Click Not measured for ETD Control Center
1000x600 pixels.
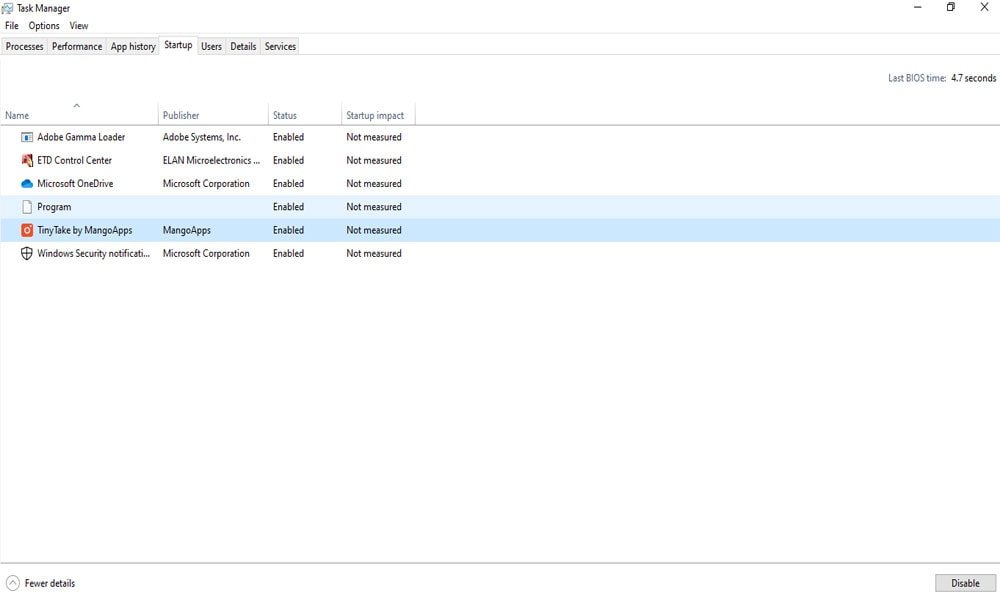(374, 161)
